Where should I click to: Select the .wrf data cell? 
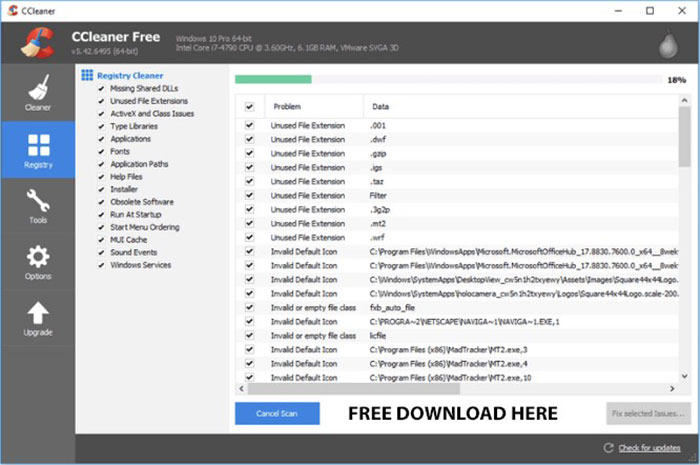pos(377,237)
